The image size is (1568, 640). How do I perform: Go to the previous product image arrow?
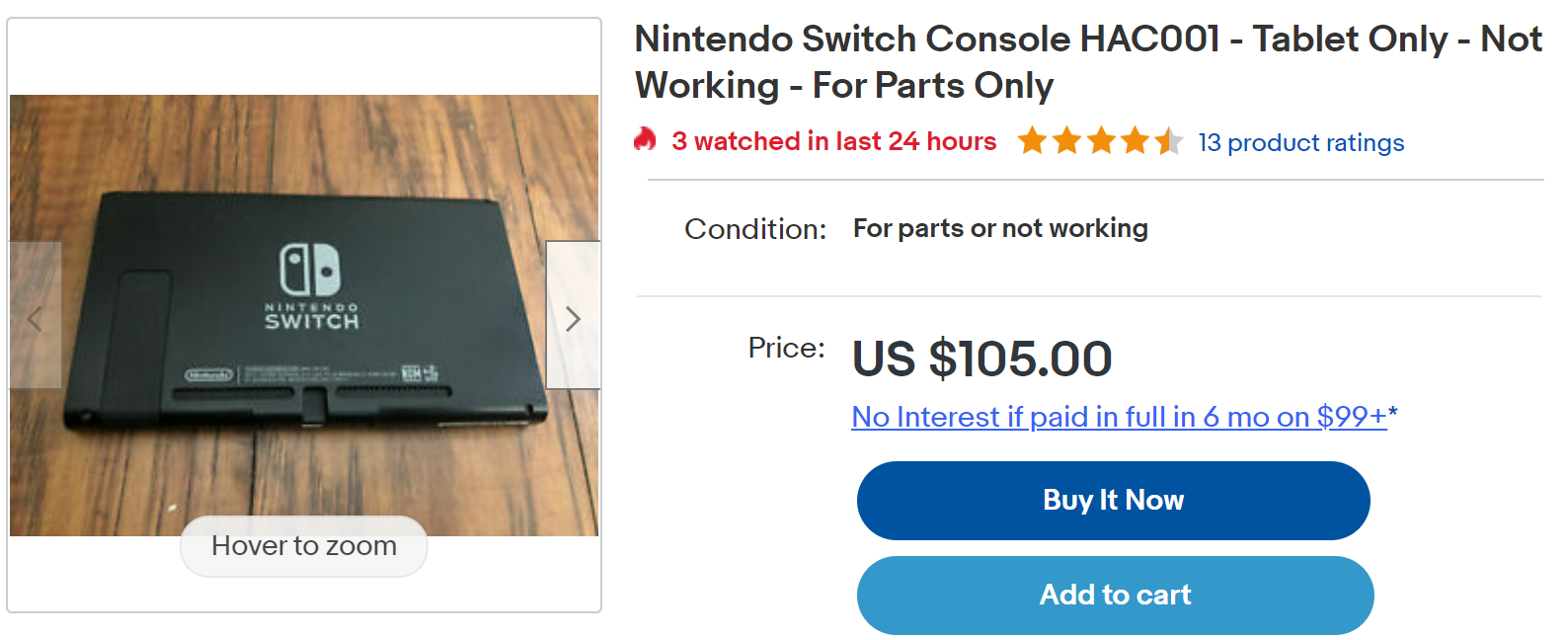(x=36, y=318)
